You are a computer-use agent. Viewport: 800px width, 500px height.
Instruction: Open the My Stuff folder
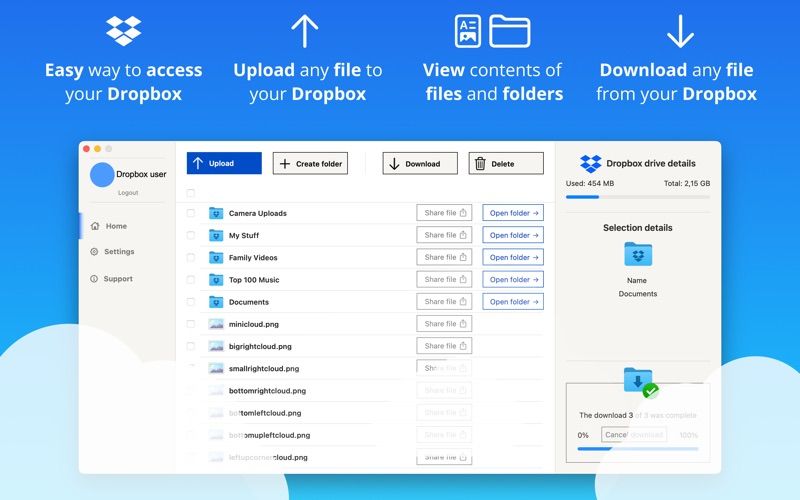pos(513,235)
